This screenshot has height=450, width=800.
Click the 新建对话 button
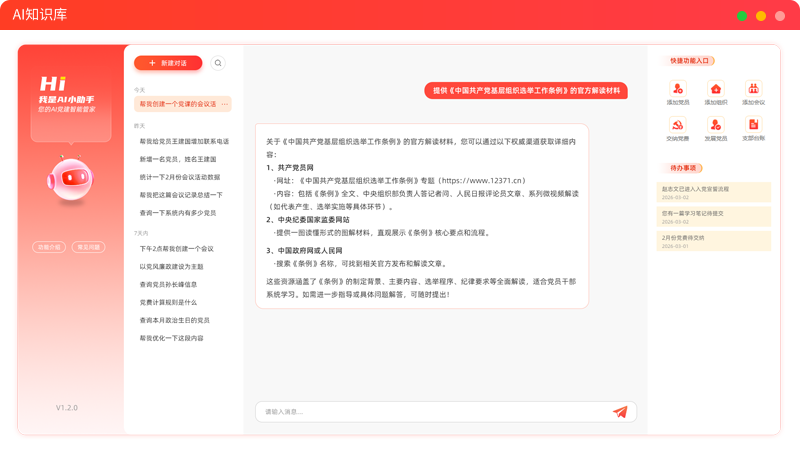168,63
